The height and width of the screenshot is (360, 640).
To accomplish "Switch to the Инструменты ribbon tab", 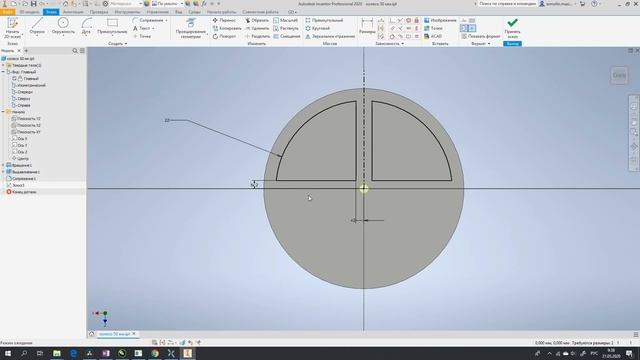I will click(127, 12).
